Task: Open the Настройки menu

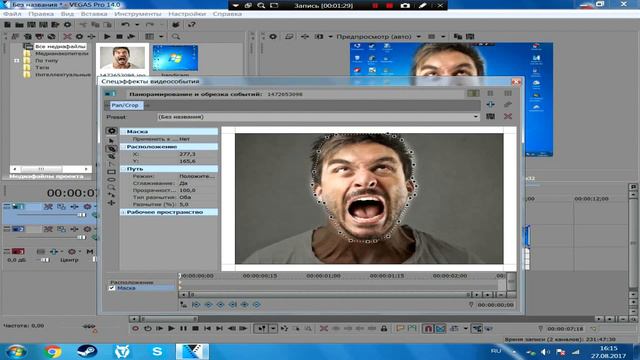Action: [187, 14]
